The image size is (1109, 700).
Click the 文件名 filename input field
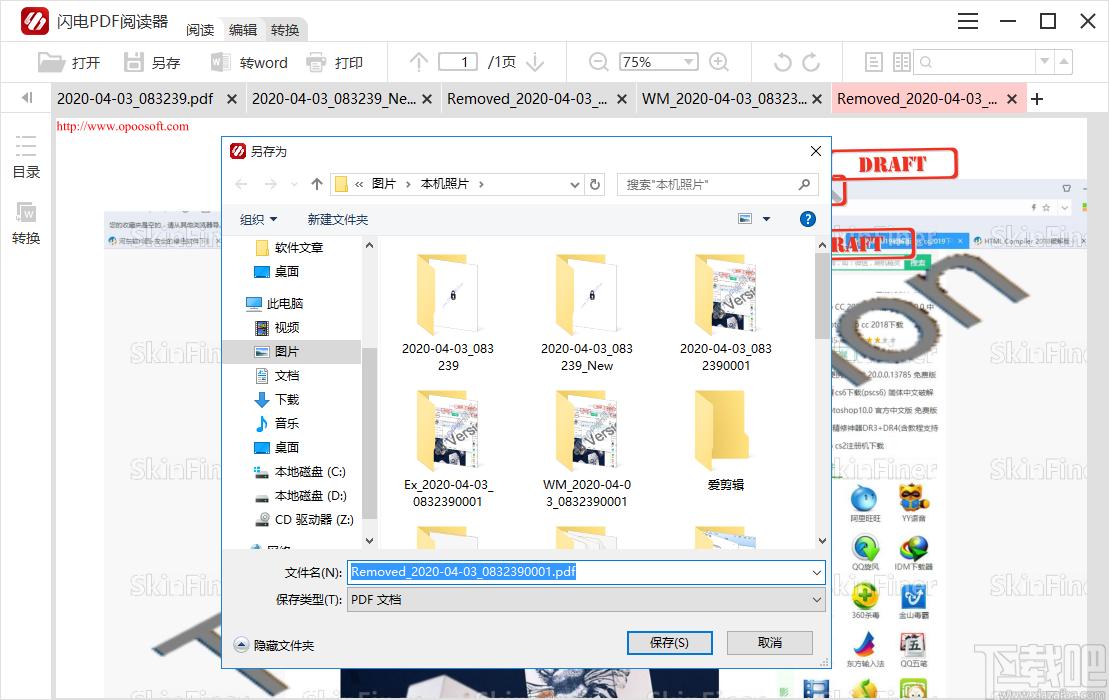coord(578,572)
